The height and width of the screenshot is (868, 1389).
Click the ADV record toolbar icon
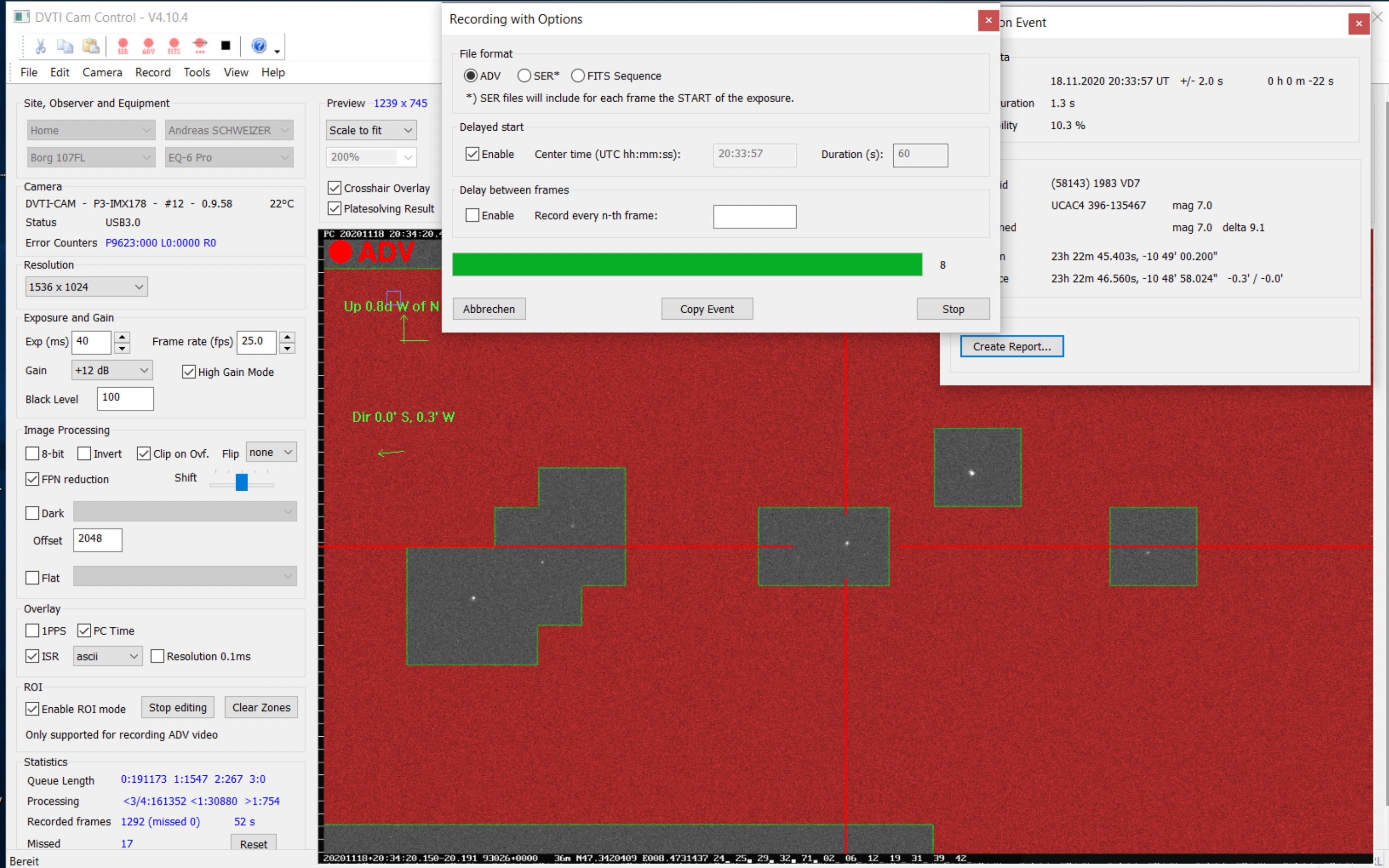pyautogui.click(x=148, y=46)
